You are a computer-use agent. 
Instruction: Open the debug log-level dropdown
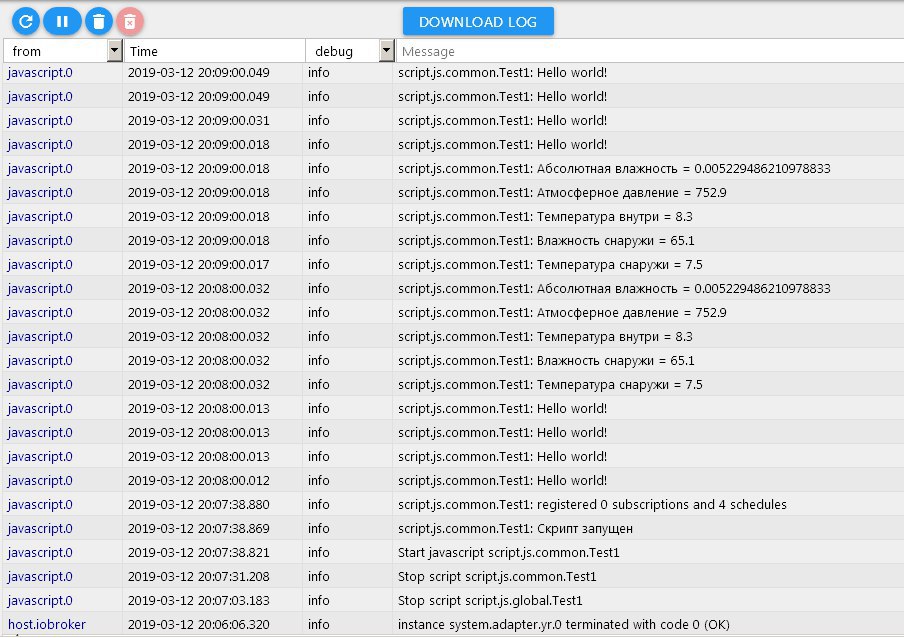[x=387, y=51]
